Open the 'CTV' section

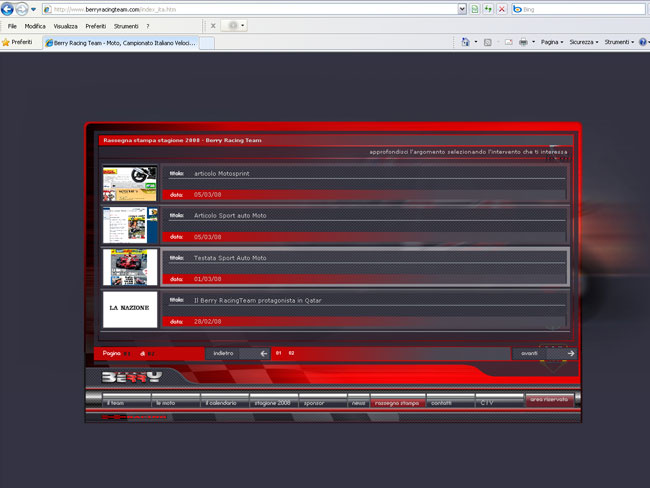point(500,401)
